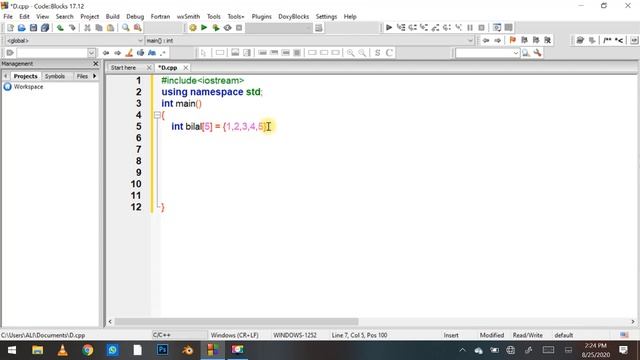Expand incremental search text dropdown arrow

coord(91,53)
